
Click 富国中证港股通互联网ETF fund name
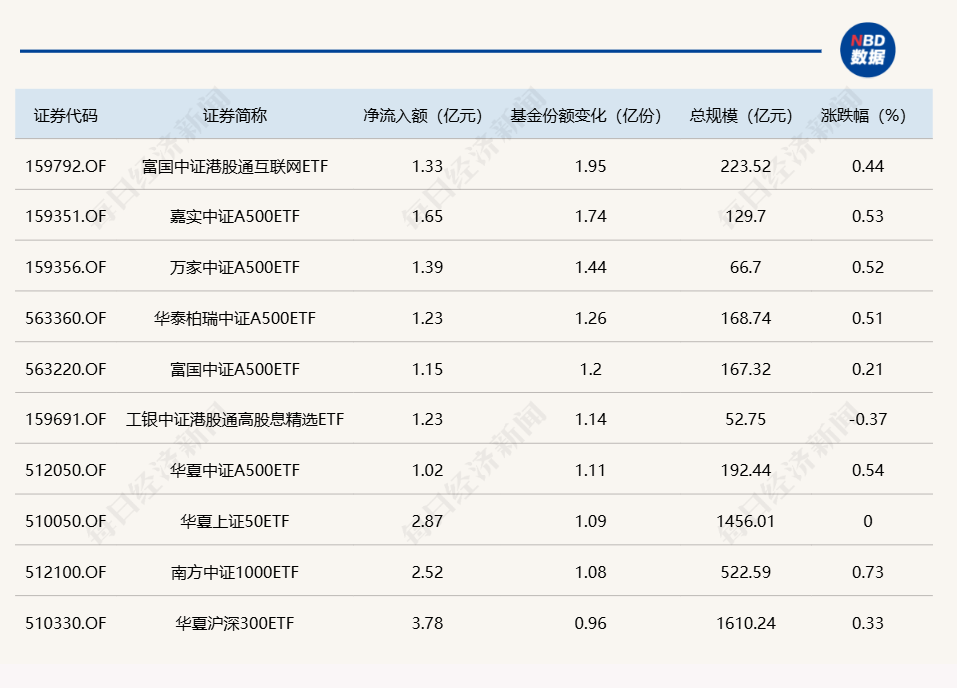(235, 166)
